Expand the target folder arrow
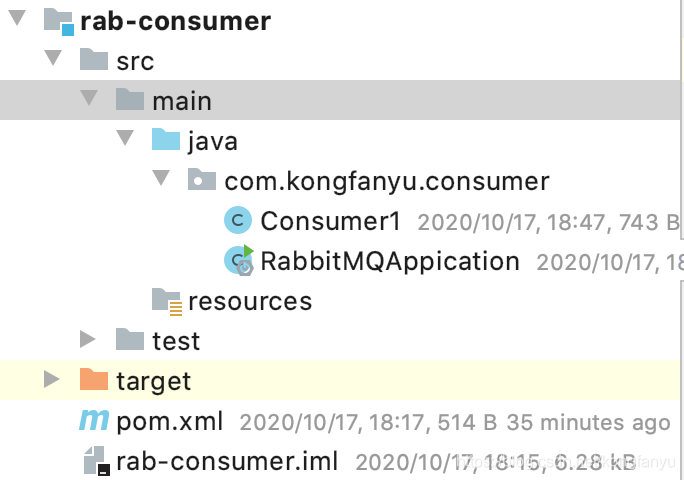The height and width of the screenshot is (480, 684). tap(53, 380)
